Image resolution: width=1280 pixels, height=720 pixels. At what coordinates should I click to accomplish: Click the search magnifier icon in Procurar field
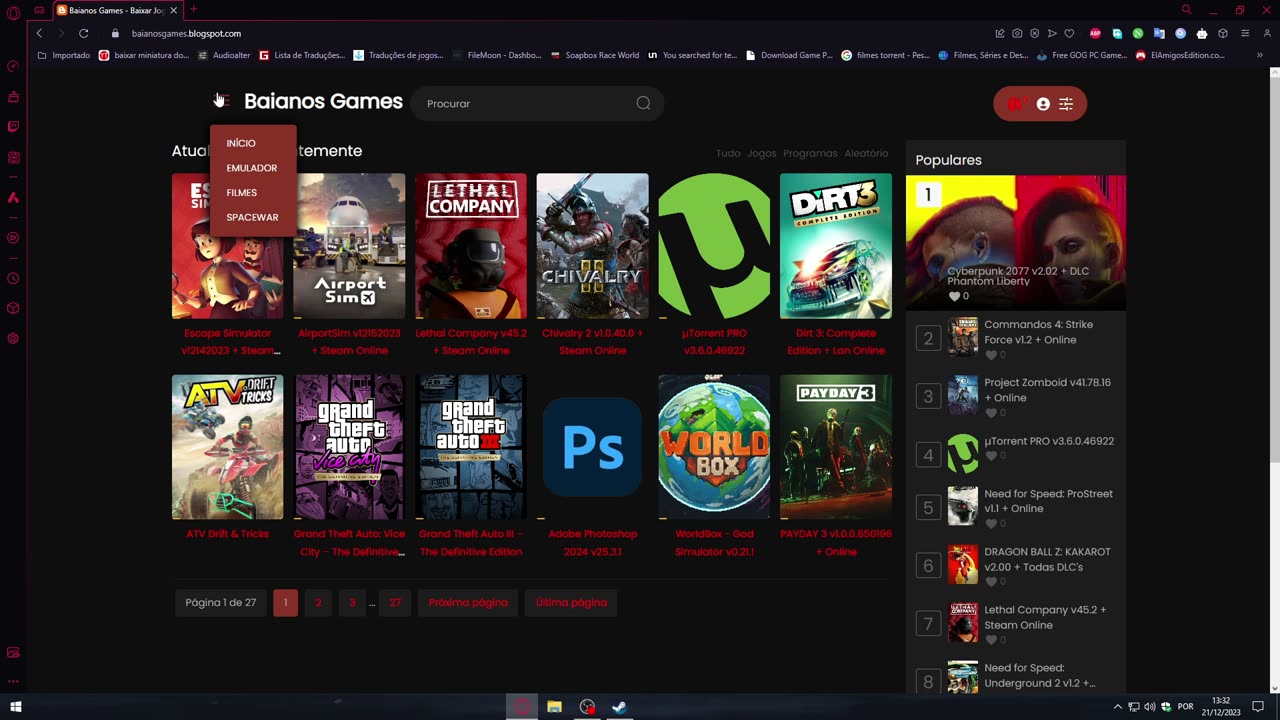[643, 103]
